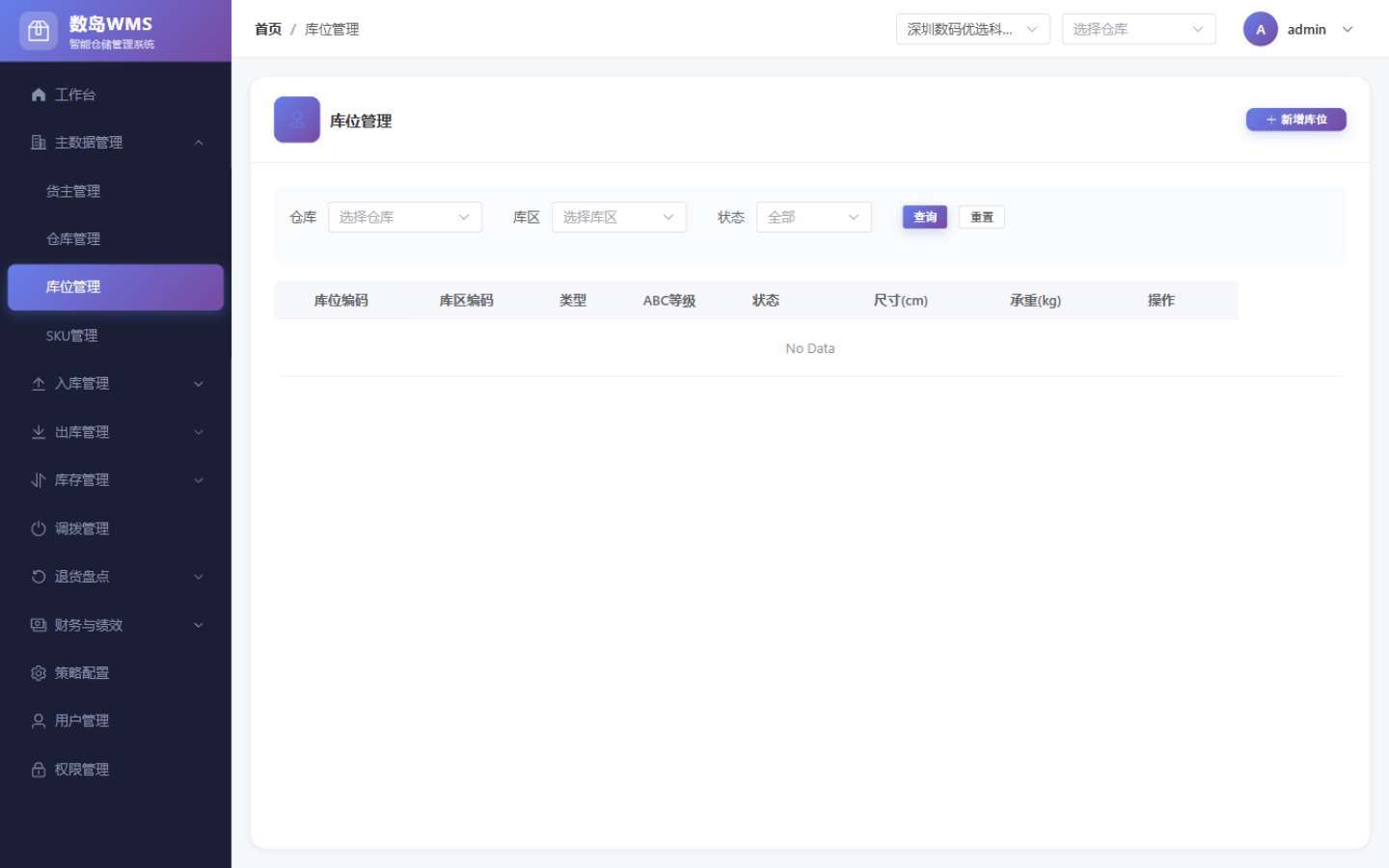Open the 深圳数码优选科 company dropdown
The width and height of the screenshot is (1389, 868).
coord(972,29)
